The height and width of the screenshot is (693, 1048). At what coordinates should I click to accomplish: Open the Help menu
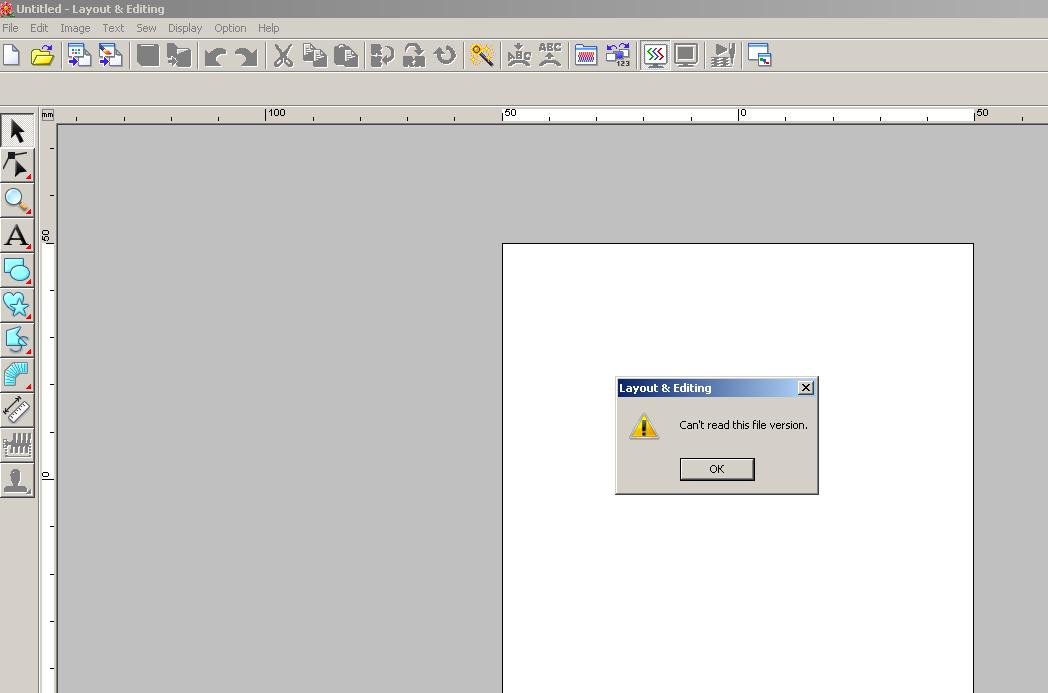point(268,28)
